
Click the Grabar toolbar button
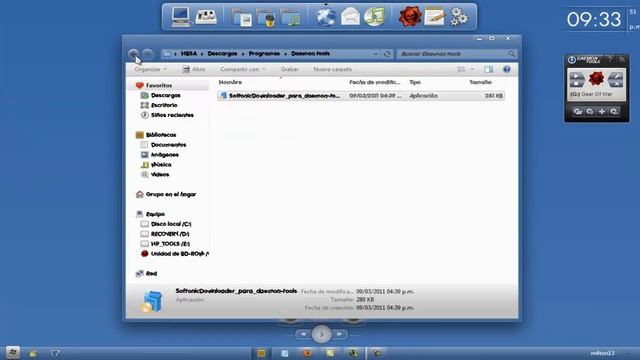click(289, 69)
